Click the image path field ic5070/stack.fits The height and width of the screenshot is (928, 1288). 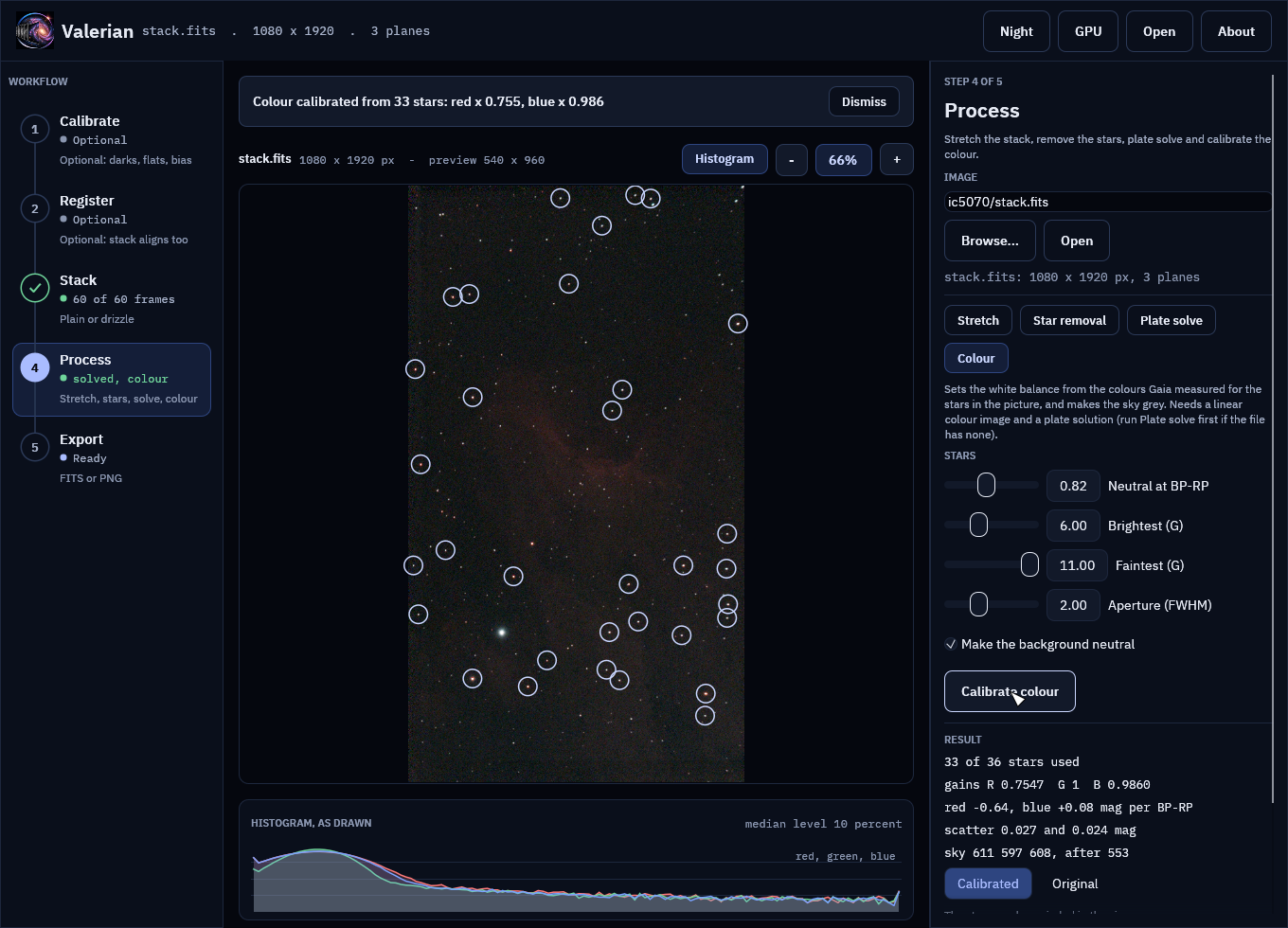[1108, 202]
